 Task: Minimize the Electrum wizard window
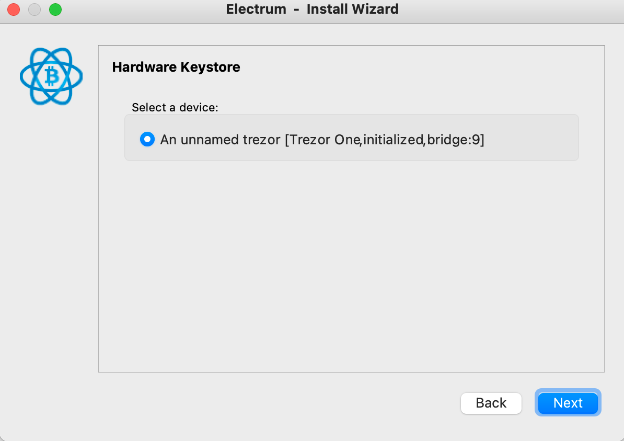click(x=34, y=10)
